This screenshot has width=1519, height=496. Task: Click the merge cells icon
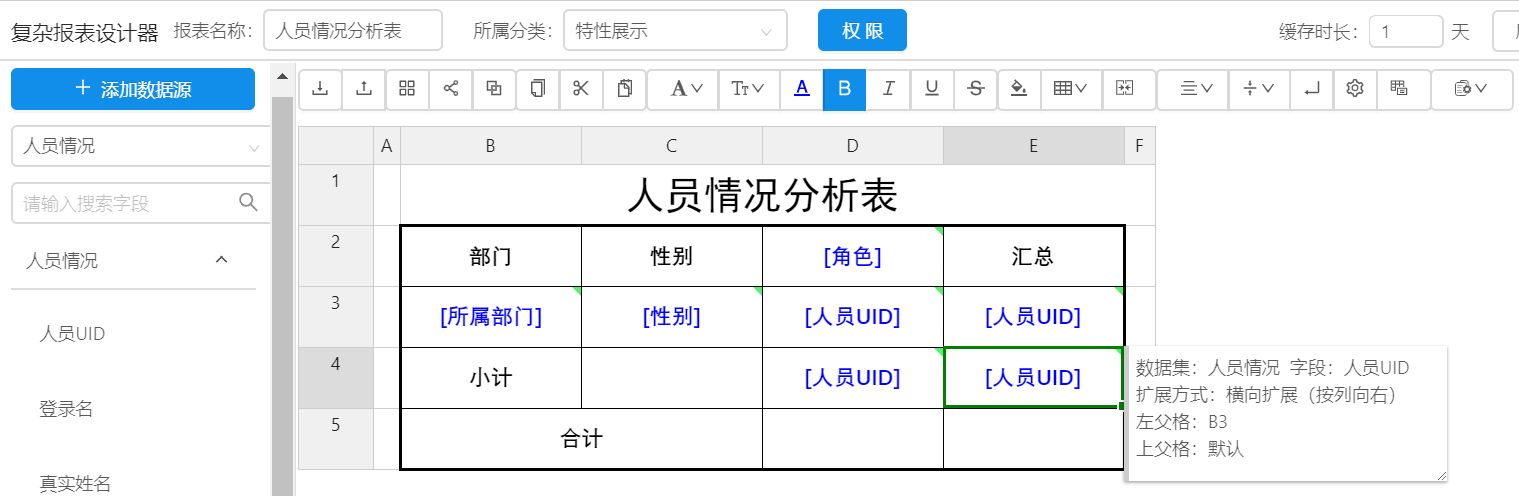click(1124, 89)
